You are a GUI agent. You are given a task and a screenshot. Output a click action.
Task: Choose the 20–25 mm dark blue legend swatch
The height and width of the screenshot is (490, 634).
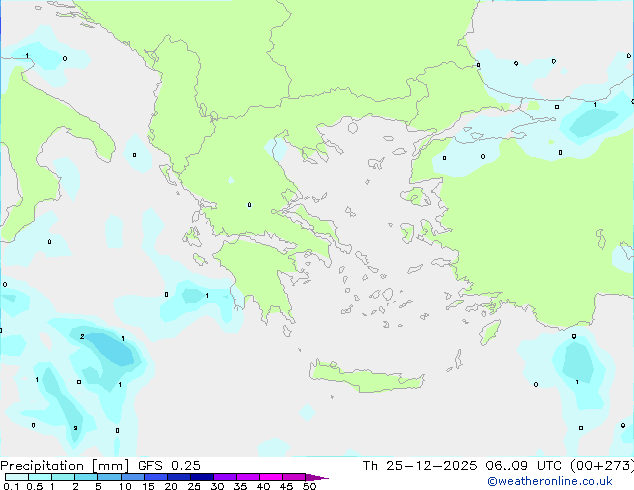point(178,477)
